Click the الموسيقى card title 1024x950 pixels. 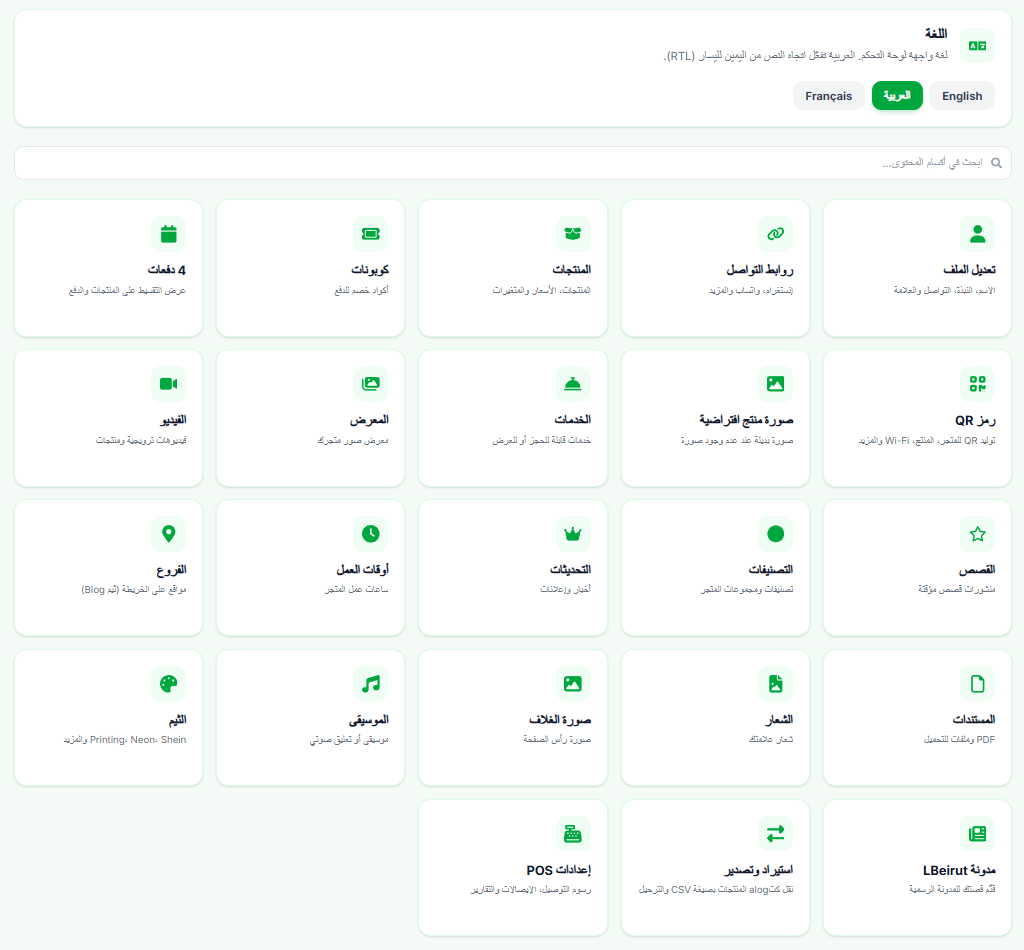(368, 720)
